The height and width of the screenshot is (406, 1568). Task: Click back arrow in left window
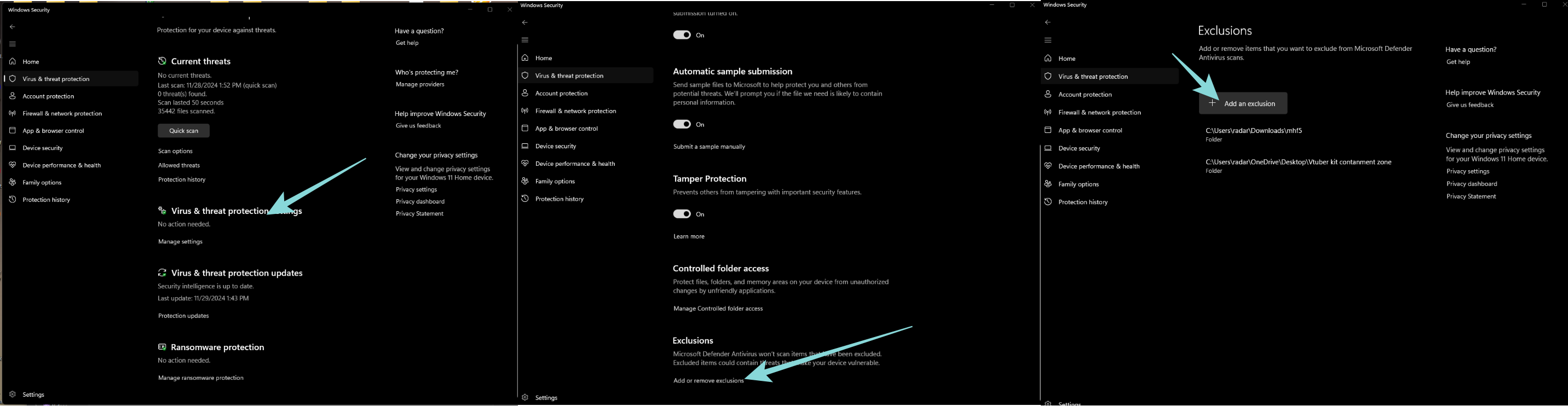12,27
